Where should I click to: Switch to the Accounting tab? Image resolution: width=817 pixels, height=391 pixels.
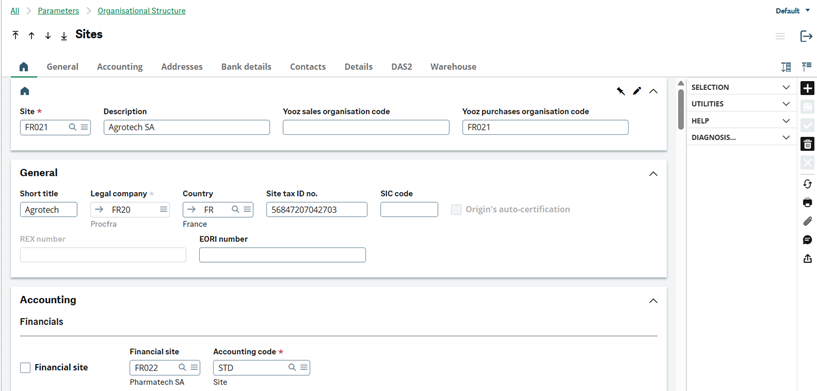(x=120, y=67)
